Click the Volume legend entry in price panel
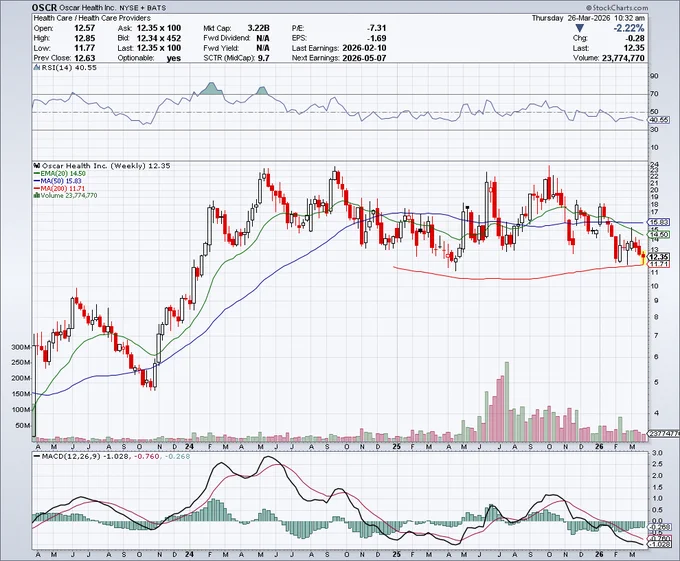The image size is (680, 561). [x=65, y=196]
